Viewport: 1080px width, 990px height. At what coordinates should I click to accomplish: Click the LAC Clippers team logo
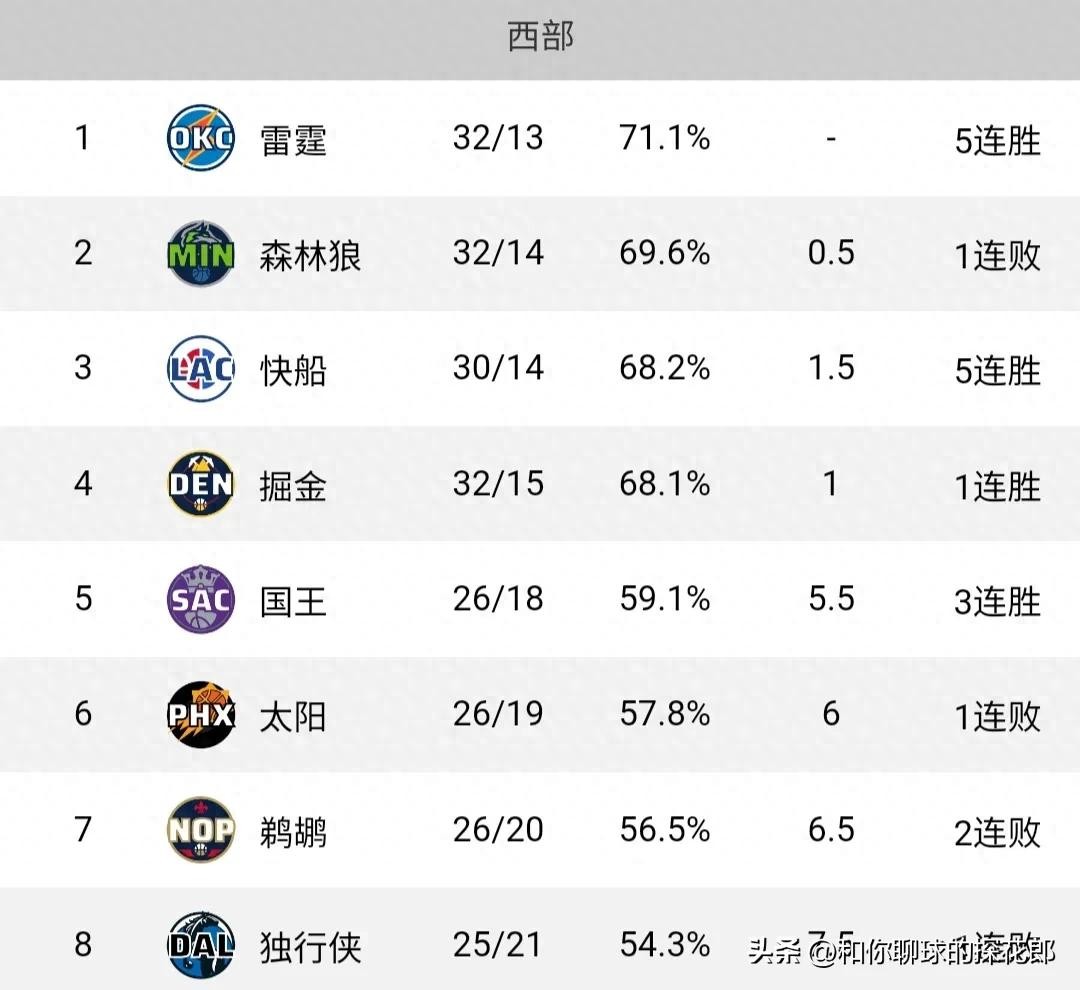(x=200, y=369)
